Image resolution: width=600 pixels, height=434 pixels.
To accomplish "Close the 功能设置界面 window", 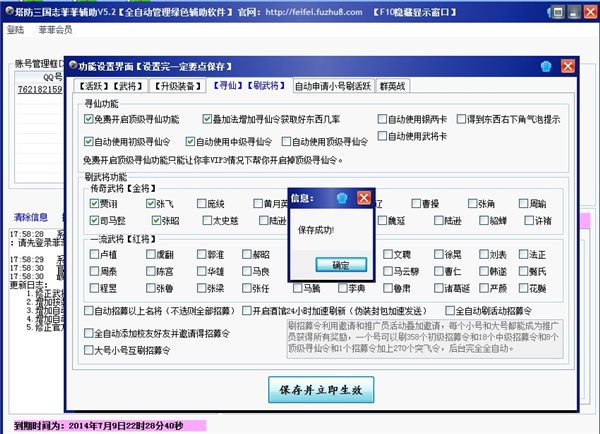I will point(568,66).
